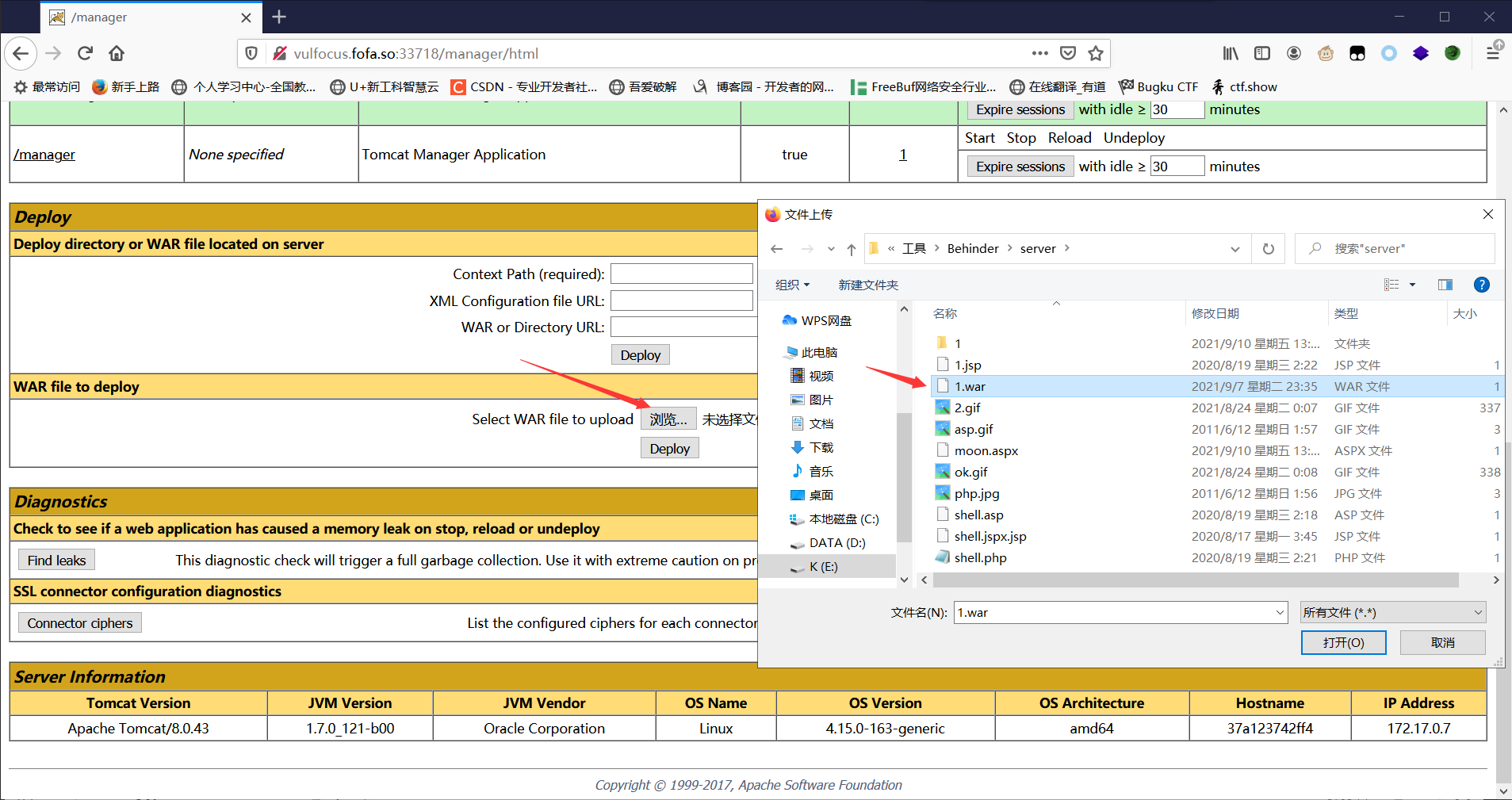The image size is (1512, 800).
Task: Toggle the browser sidebar icon
Action: coord(1262,53)
